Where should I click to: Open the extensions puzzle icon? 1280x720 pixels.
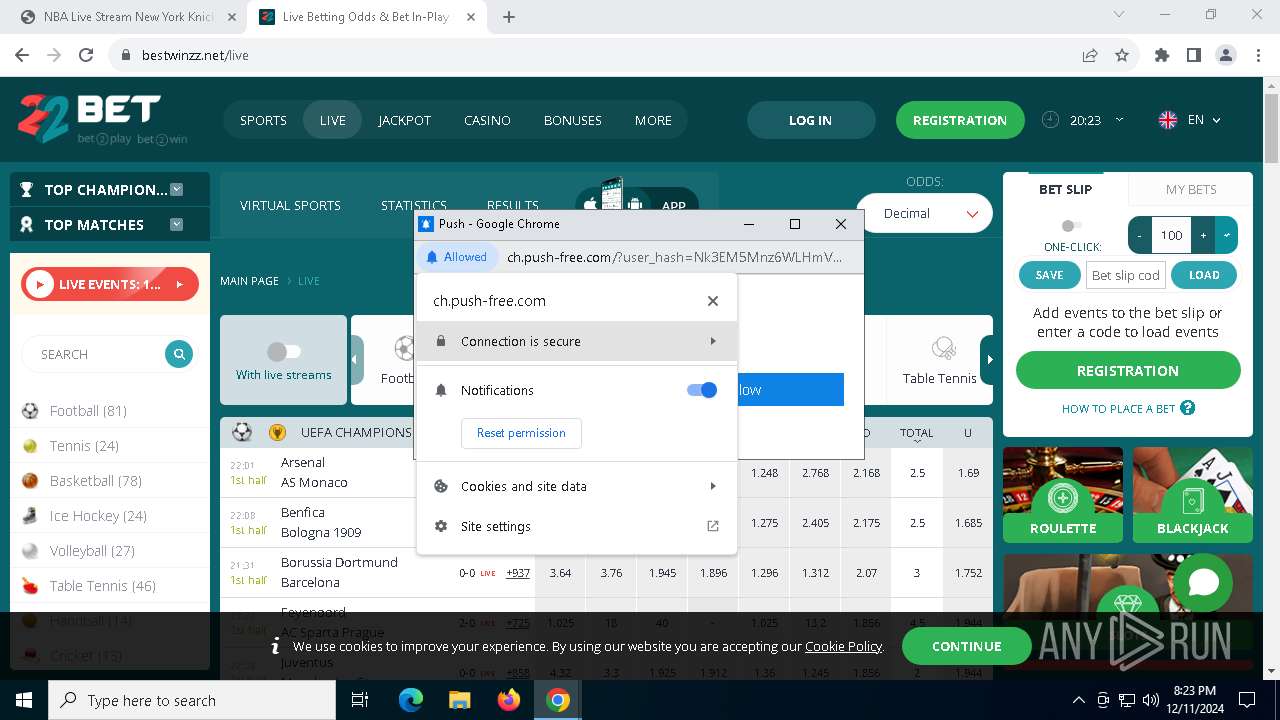1162,56
